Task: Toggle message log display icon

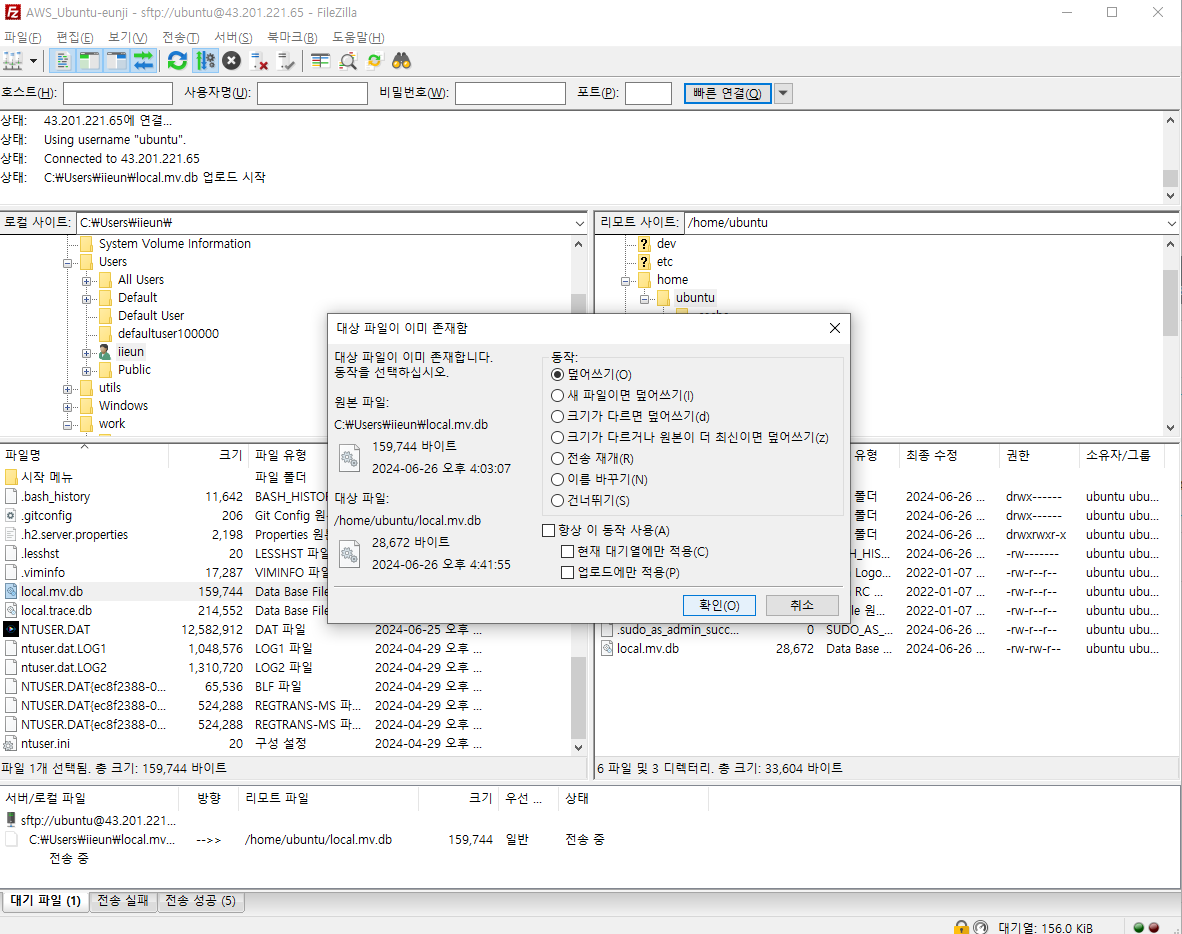Action: click(63, 61)
